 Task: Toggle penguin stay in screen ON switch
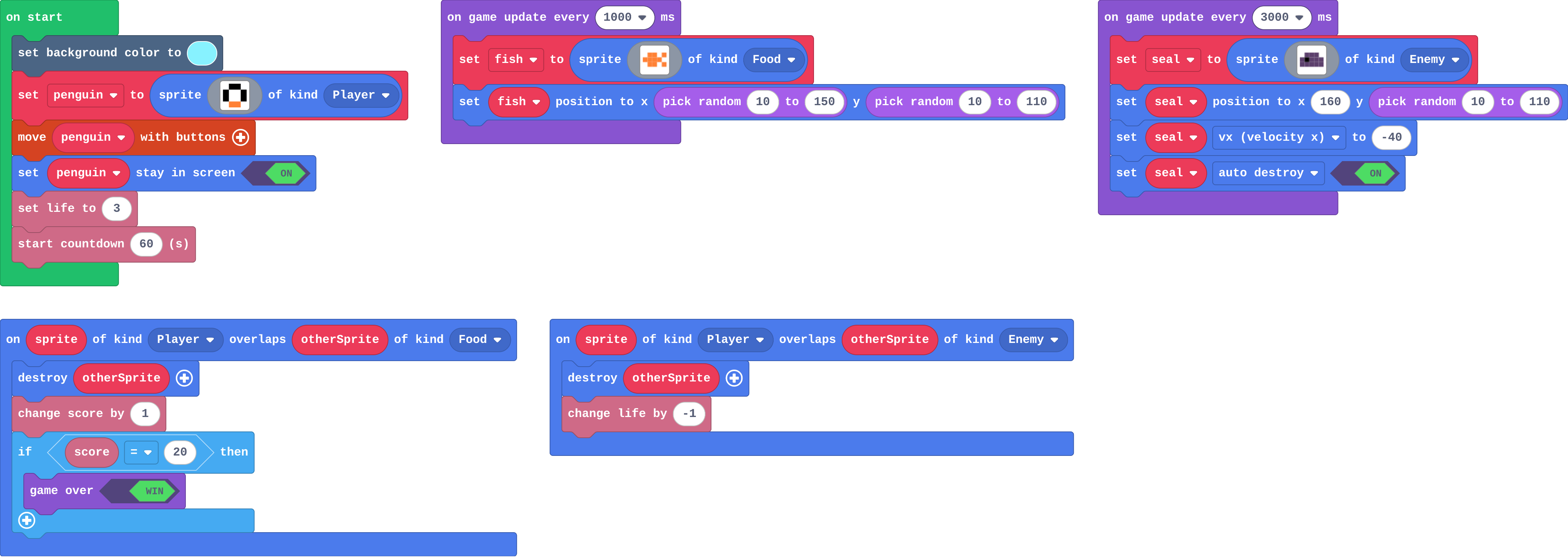coord(276,173)
